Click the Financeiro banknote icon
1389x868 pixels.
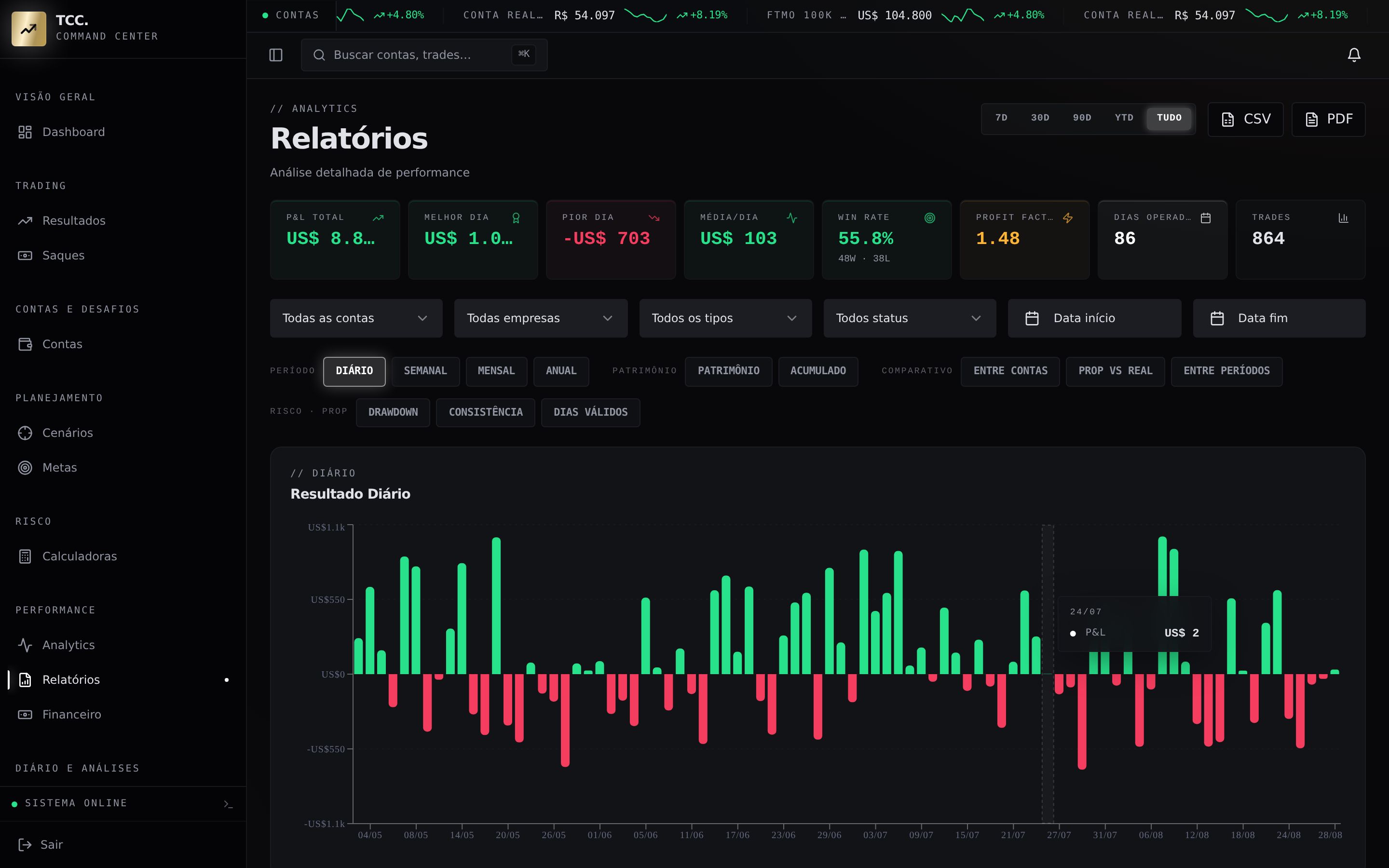[x=25, y=715]
